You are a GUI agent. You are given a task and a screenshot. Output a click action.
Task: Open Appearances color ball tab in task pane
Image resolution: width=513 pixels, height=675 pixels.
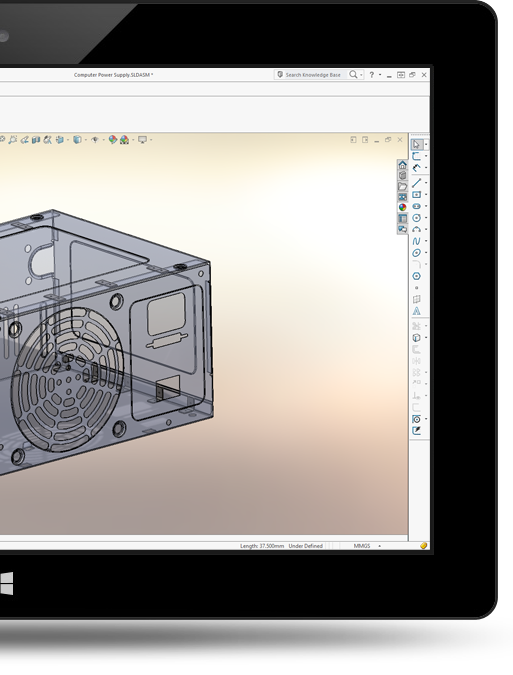(x=402, y=207)
